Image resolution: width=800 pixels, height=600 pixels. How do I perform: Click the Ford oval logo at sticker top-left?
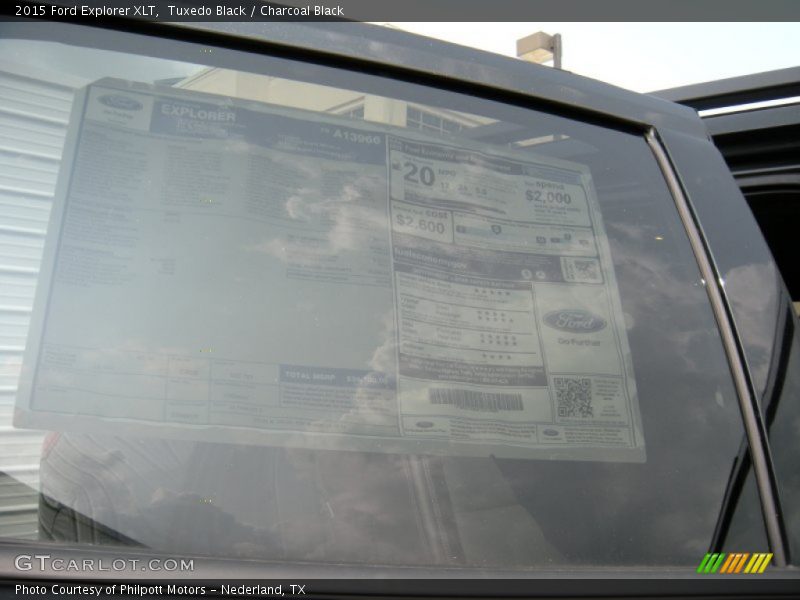(x=120, y=102)
